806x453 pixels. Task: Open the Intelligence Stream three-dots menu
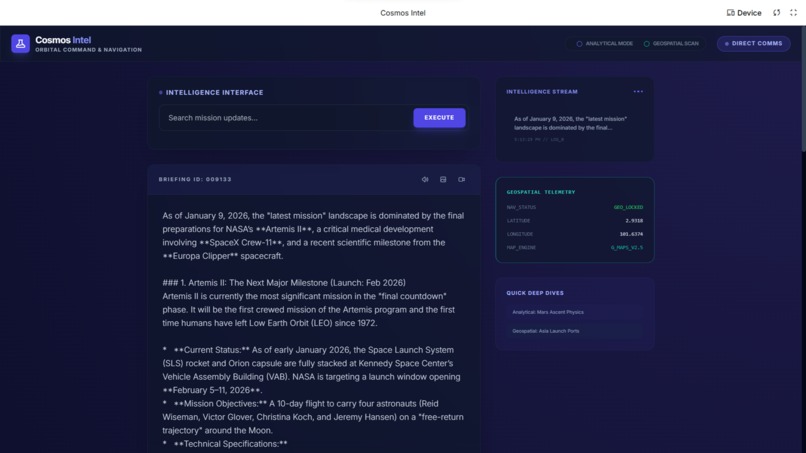tap(638, 92)
